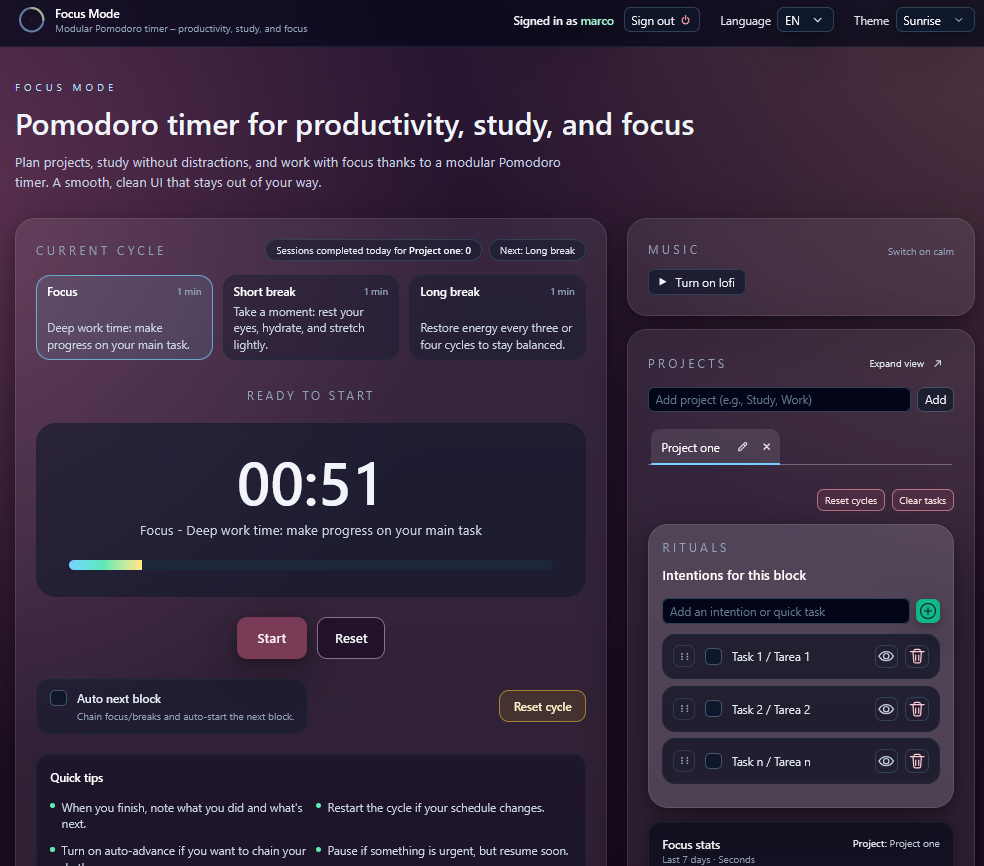Click the timer progress bar

pyautogui.click(x=311, y=564)
